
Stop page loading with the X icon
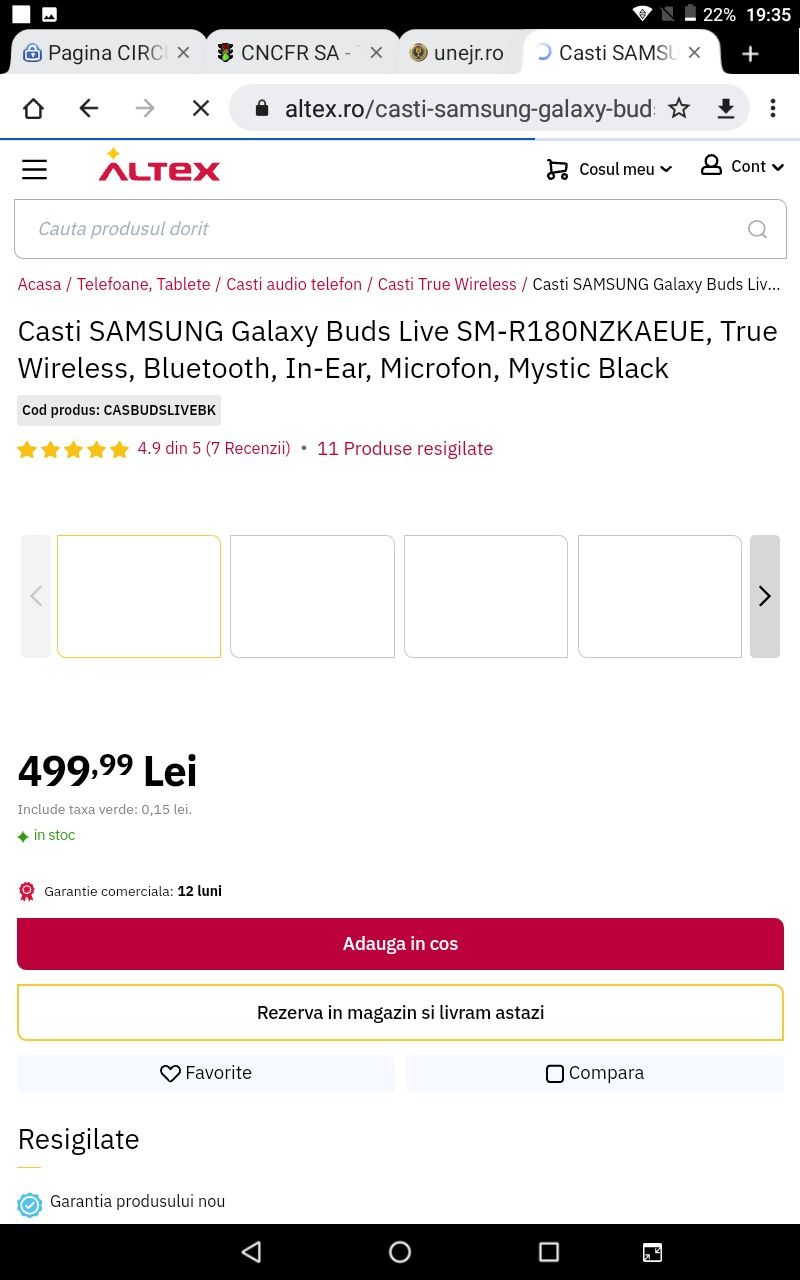(201, 108)
